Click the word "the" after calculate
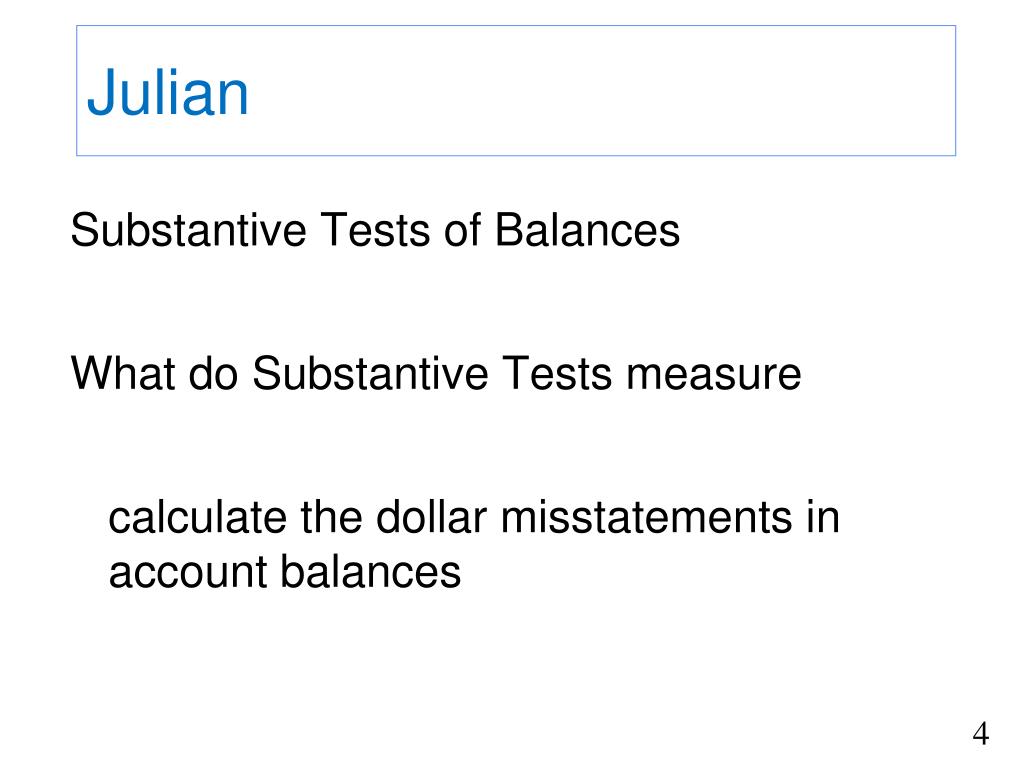1024x768 pixels. click(x=331, y=517)
